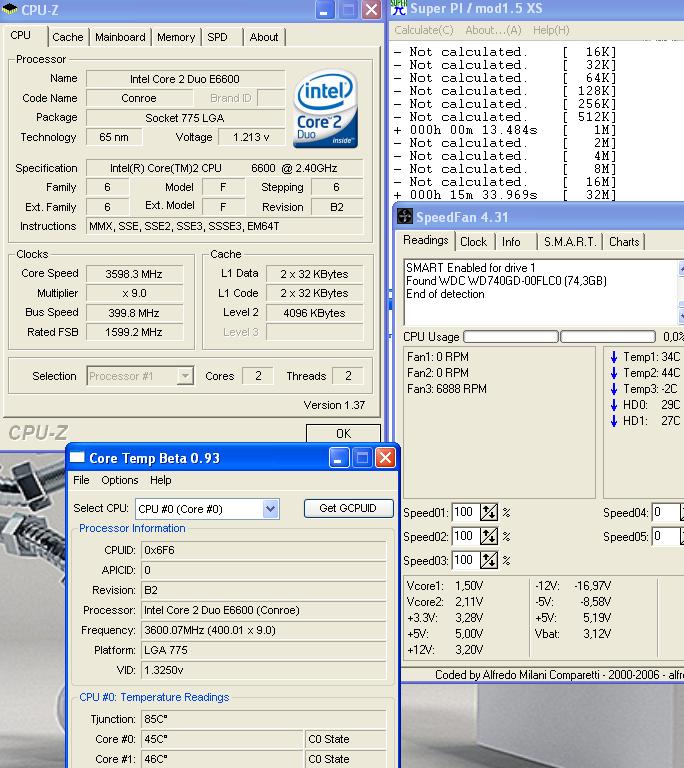Minimize the CPU-Z window
Viewport: 684px width, 768px height.
(x=325, y=10)
